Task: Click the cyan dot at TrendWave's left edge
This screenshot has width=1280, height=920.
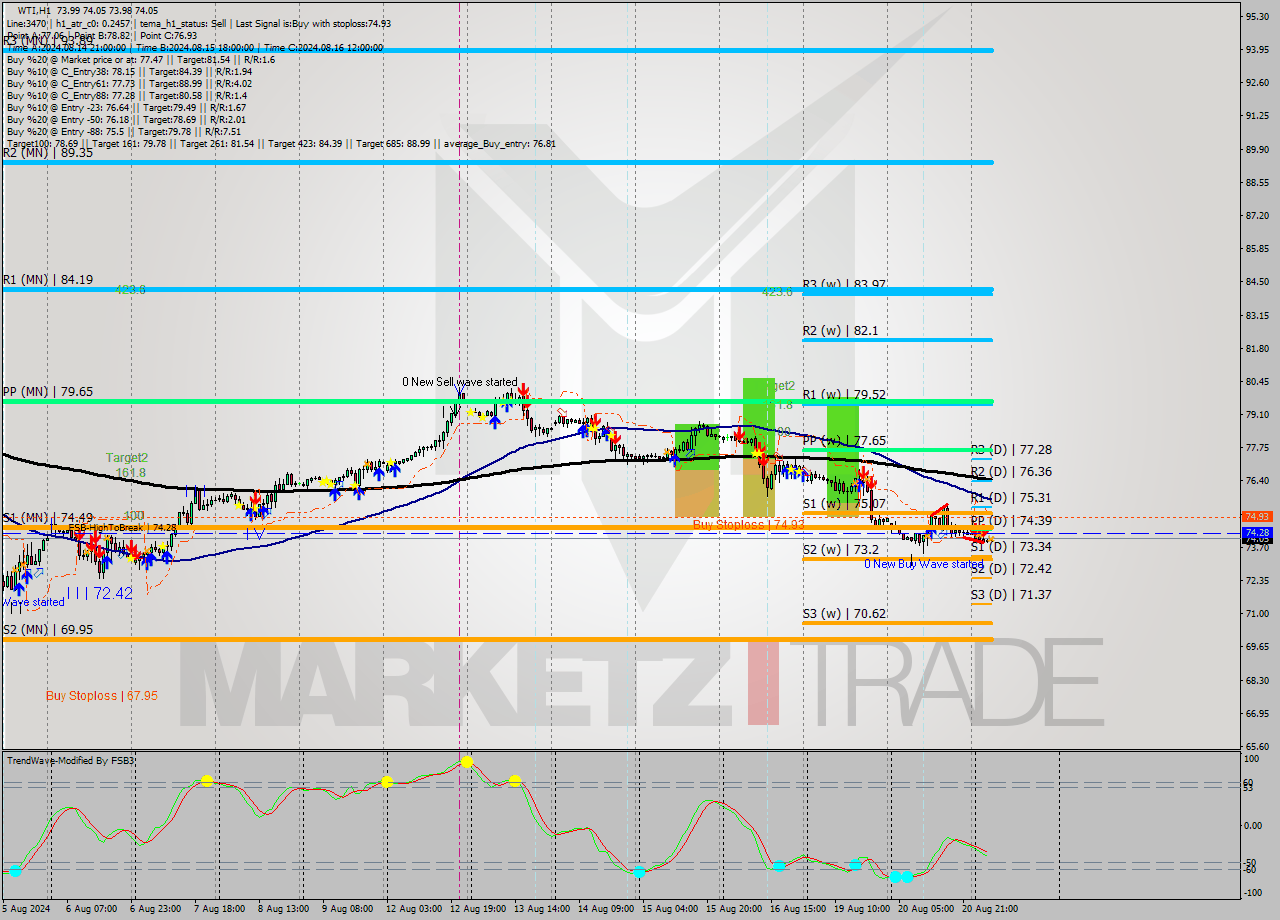Action: point(15,871)
